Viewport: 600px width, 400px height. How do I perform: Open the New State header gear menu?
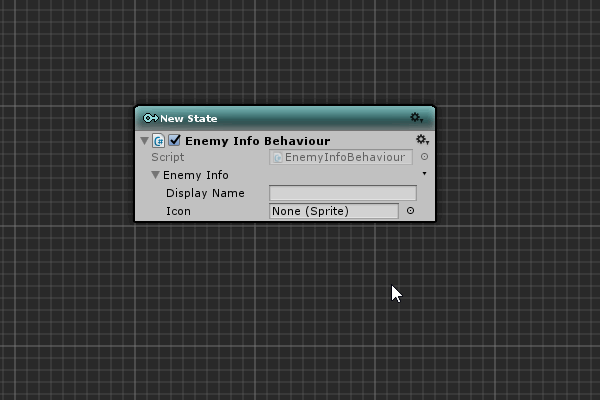[x=417, y=118]
